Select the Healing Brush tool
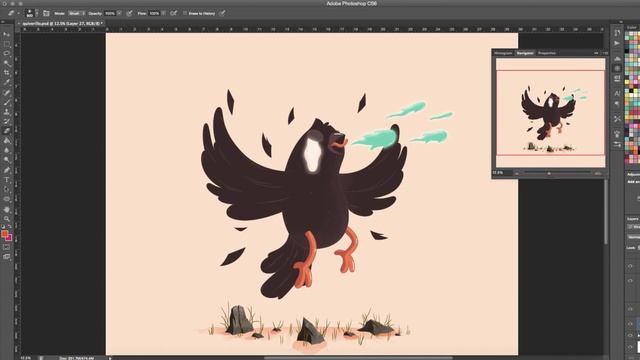 pos(7,92)
